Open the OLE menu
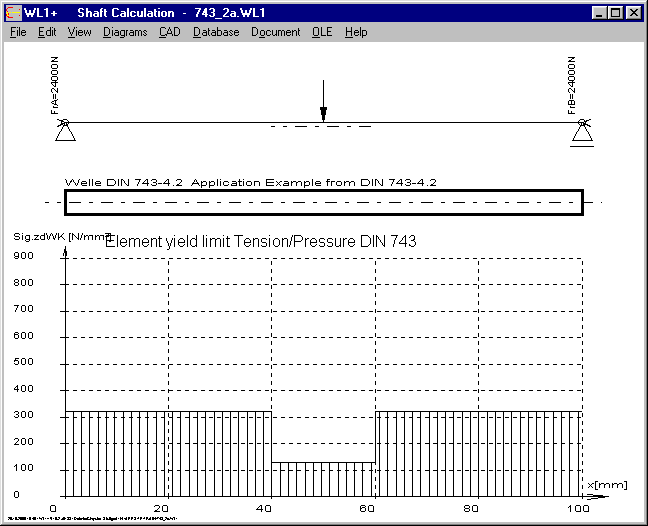 tap(322, 32)
